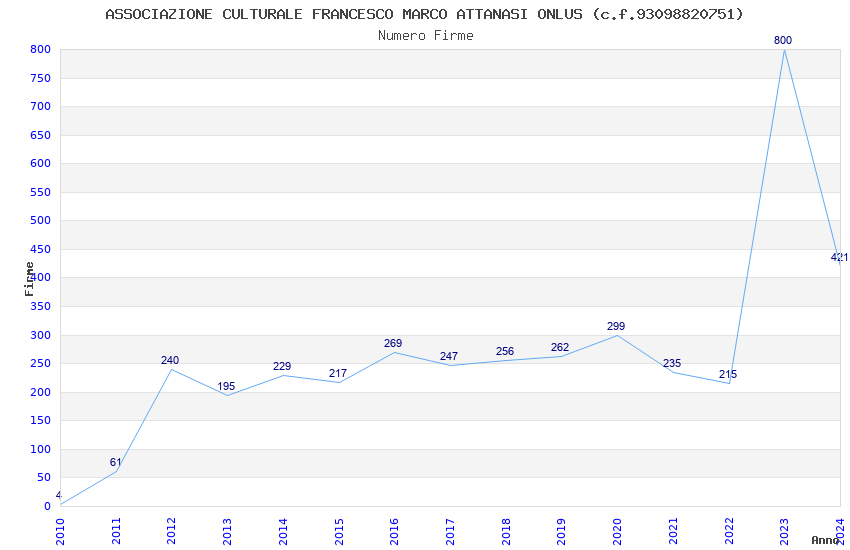
Task: Click the 2017 x-axis year label
Action: click(x=450, y=531)
